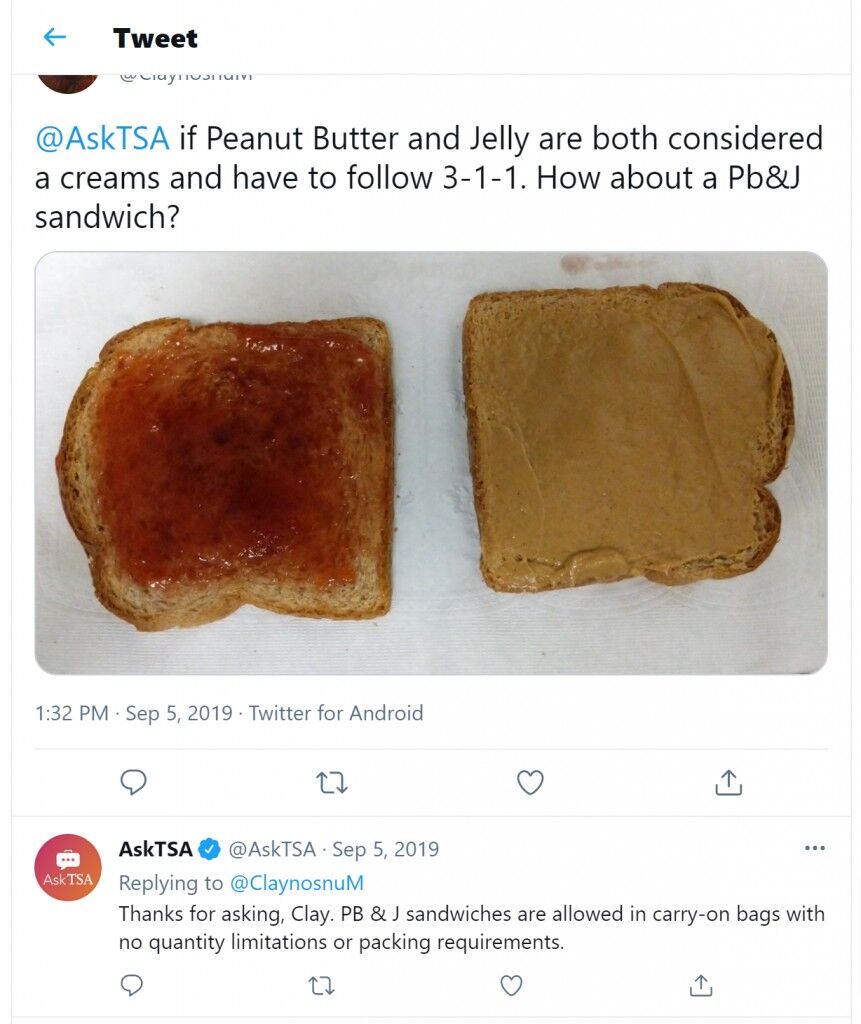Open the @AskTSA mention in tweet text
861x1024 pixels.
point(102,138)
